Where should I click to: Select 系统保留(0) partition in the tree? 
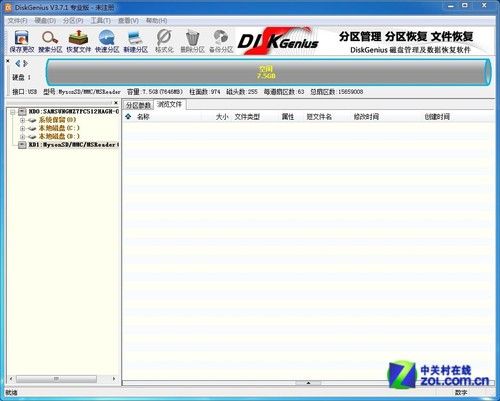click(57, 120)
